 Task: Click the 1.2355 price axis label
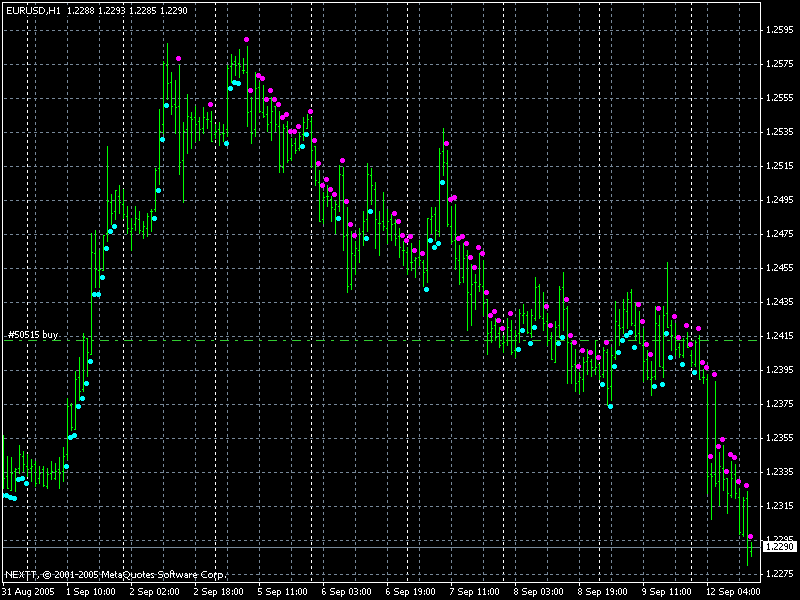tap(778, 438)
